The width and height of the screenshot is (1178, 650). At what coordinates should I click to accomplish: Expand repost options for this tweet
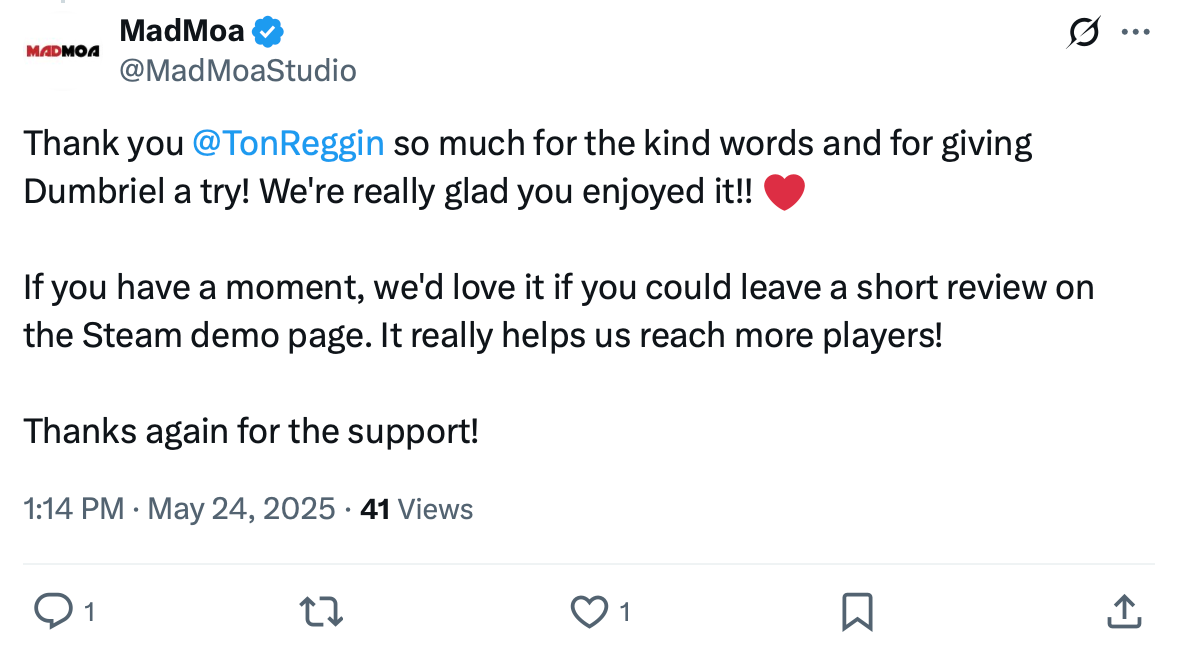pos(322,607)
